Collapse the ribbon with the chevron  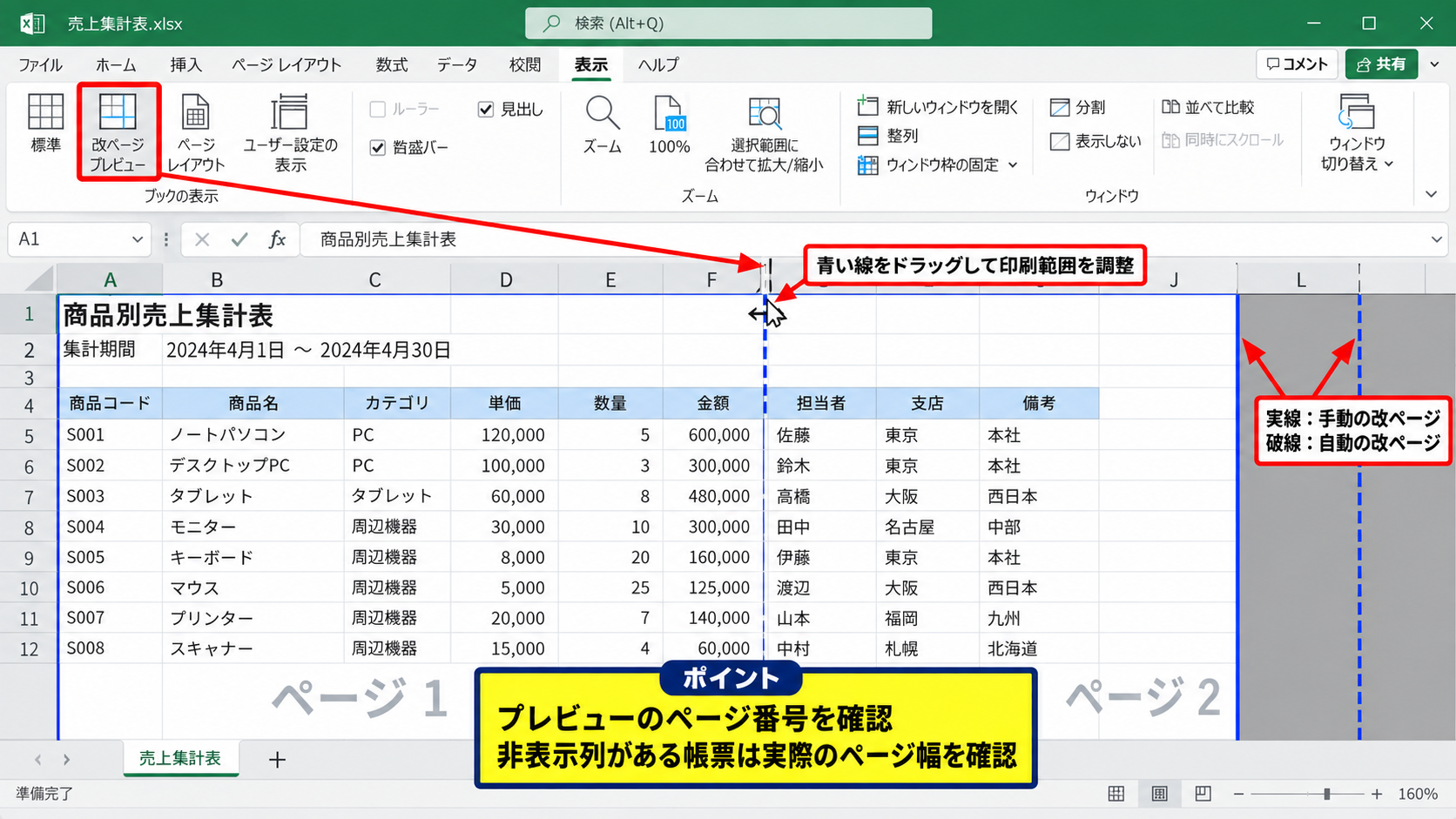pyautogui.click(x=1431, y=194)
